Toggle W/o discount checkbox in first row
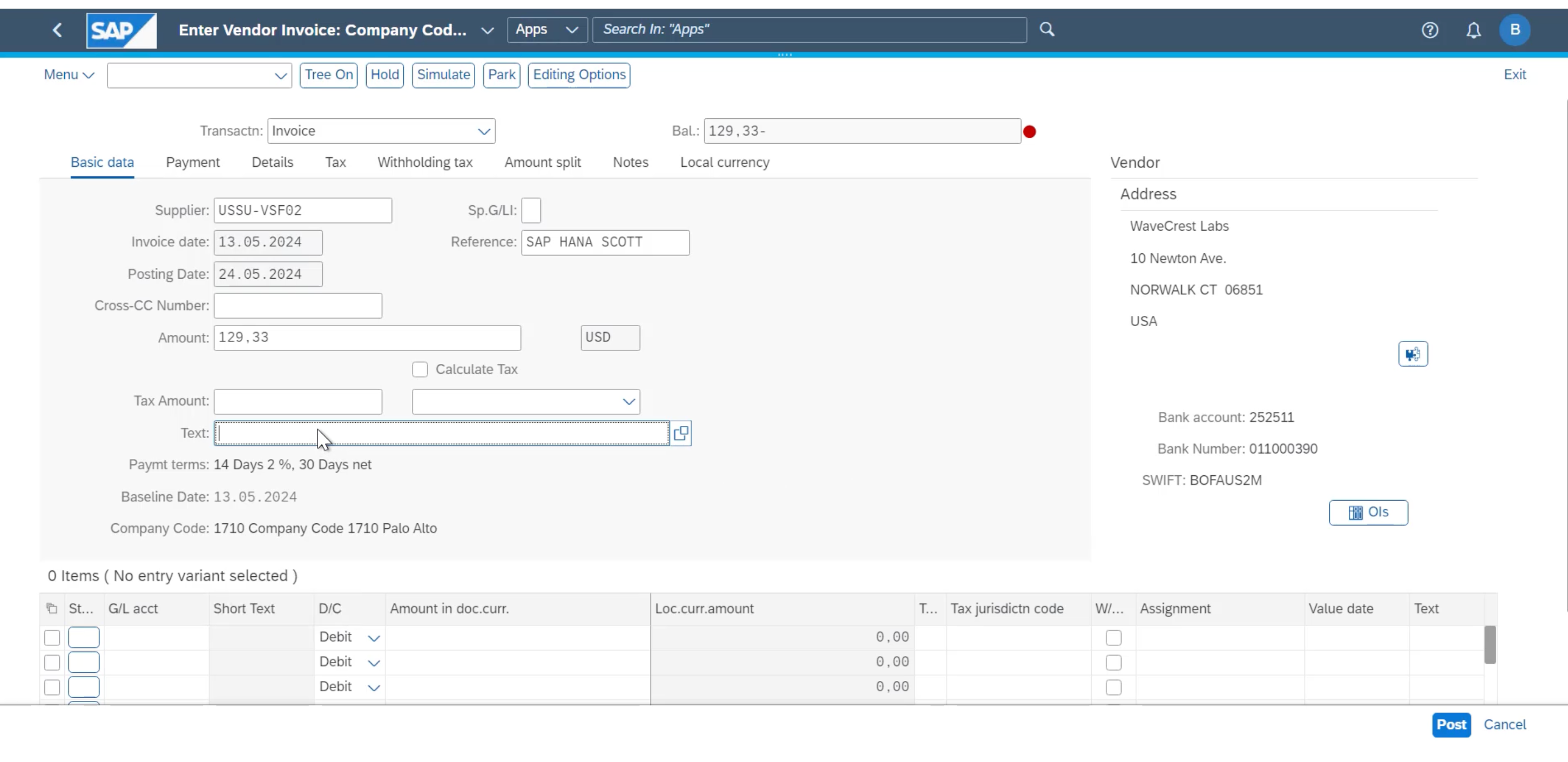This screenshot has height=762, width=1568. [x=1113, y=637]
